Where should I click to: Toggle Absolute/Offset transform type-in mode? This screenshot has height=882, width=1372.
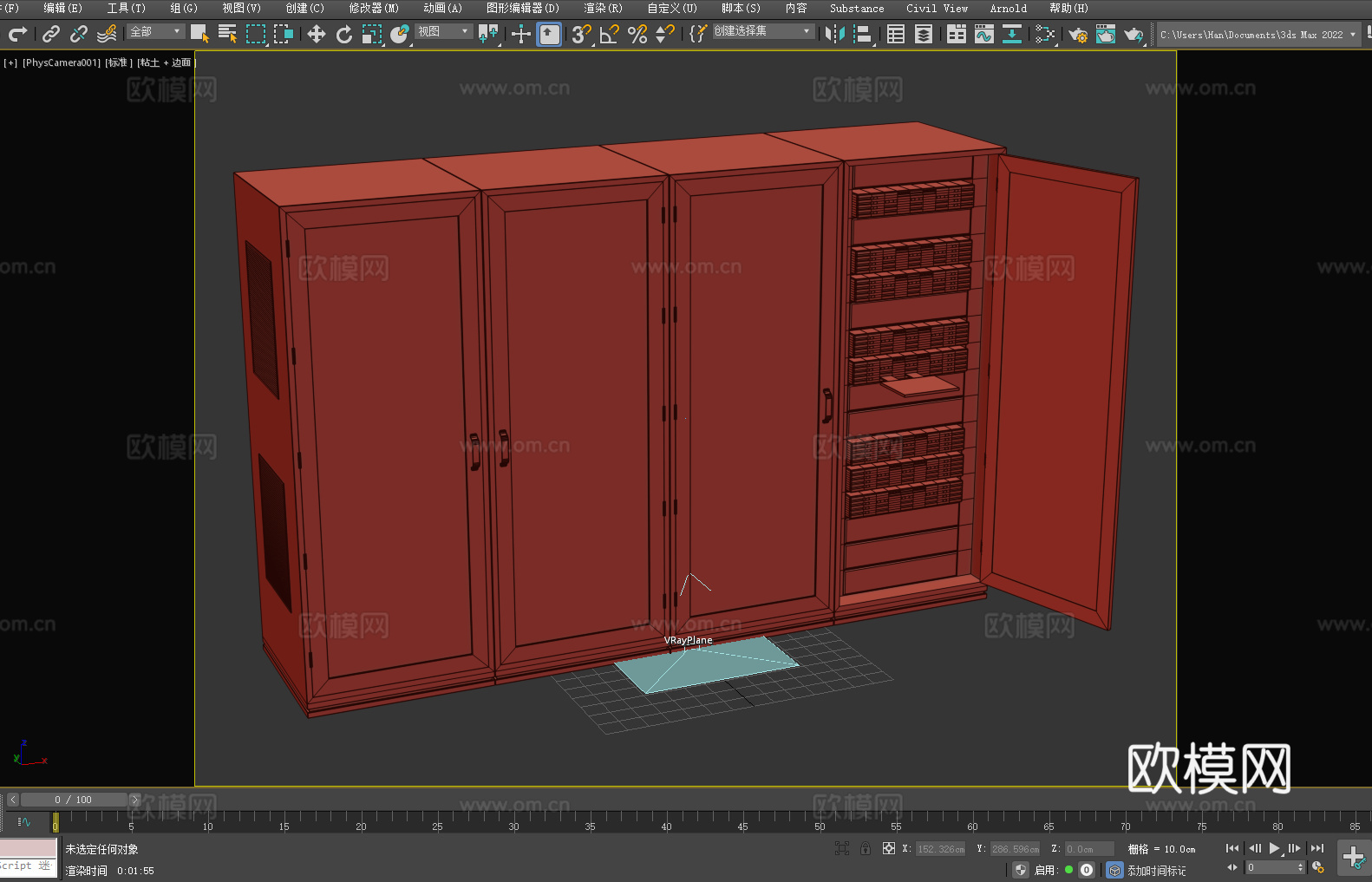pos(889,848)
